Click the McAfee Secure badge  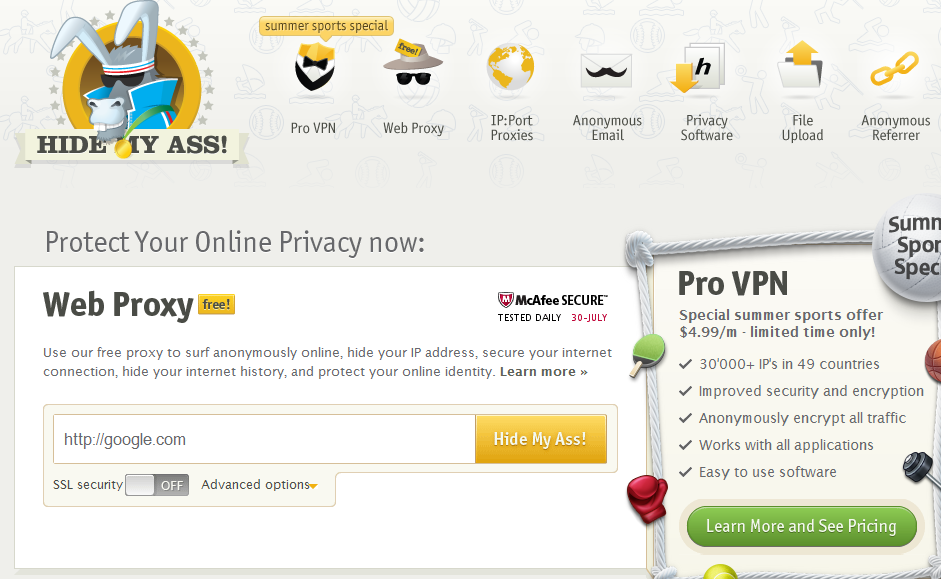pyautogui.click(x=552, y=307)
